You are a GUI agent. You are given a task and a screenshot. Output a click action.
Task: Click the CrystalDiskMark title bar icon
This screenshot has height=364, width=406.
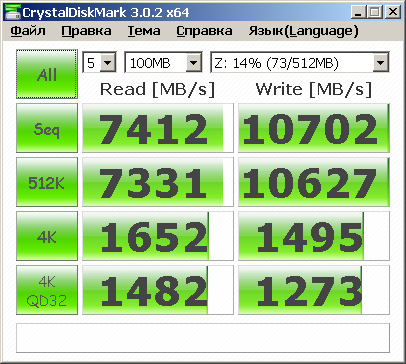pyautogui.click(x=12, y=12)
